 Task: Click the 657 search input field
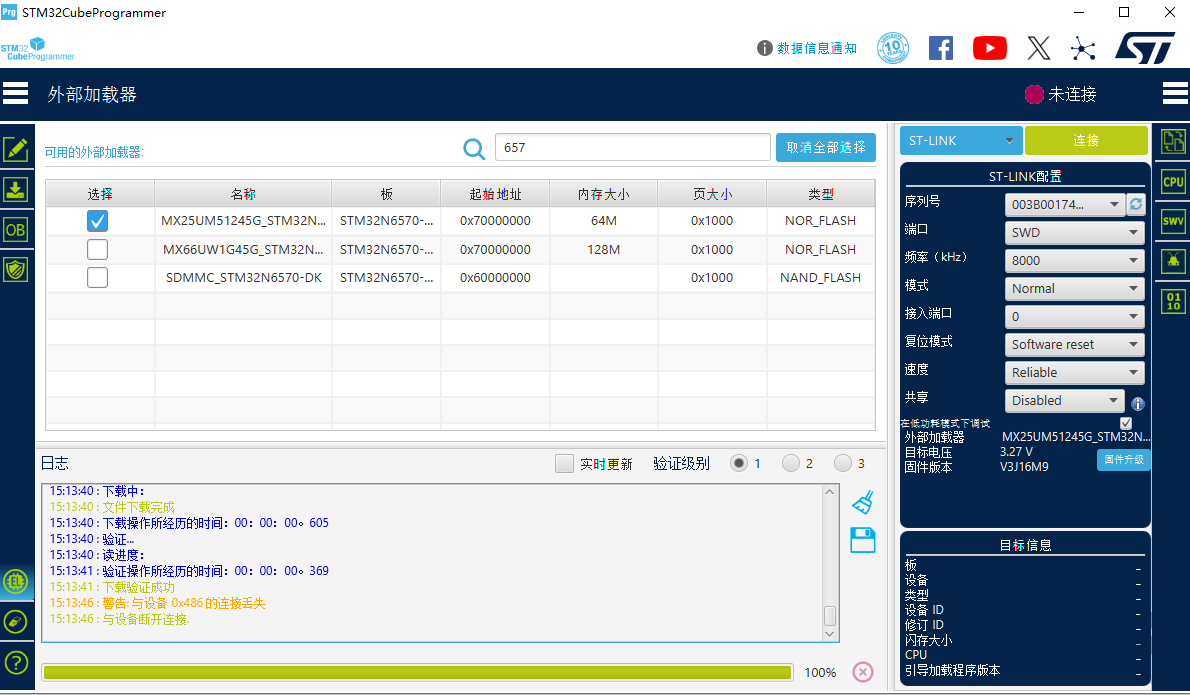click(x=633, y=147)
